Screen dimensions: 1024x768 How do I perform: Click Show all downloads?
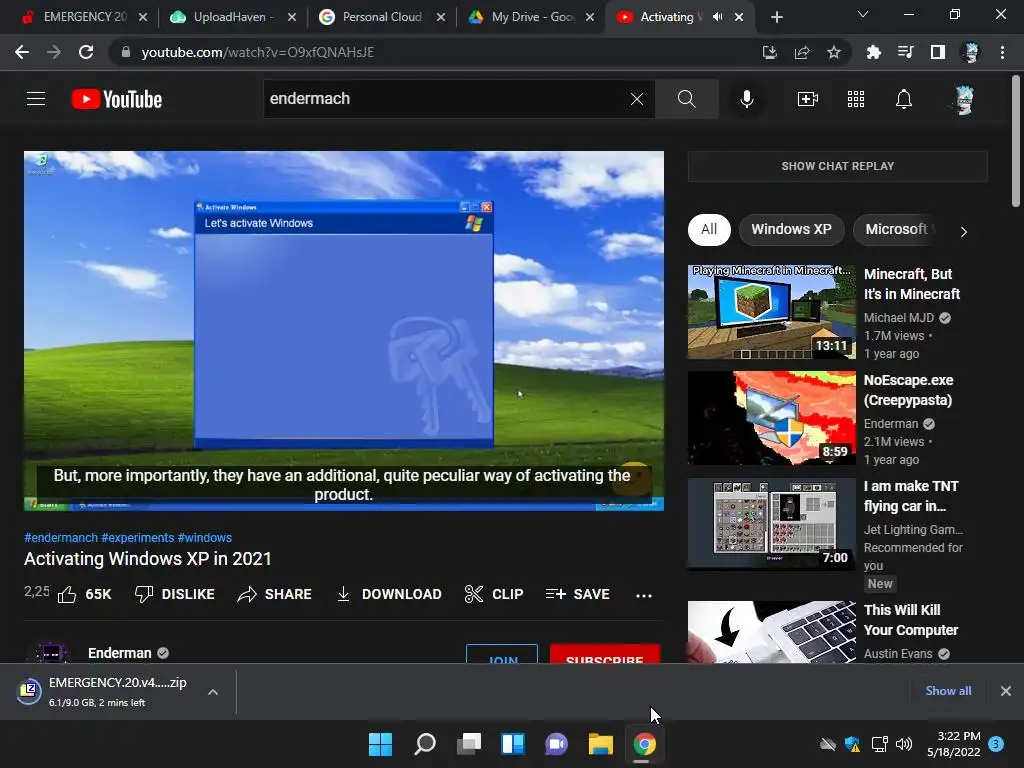coord(948,691)
